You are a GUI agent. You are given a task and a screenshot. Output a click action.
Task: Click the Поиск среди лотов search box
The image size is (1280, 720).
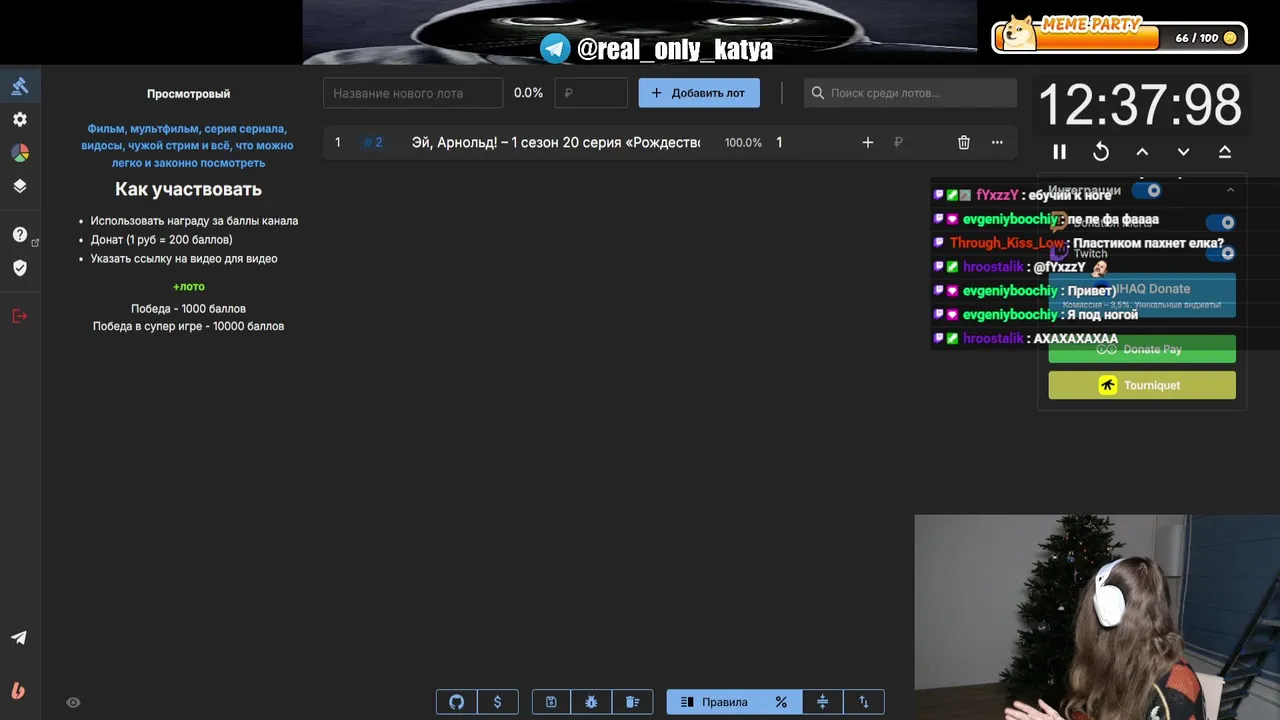coord(910,93)
